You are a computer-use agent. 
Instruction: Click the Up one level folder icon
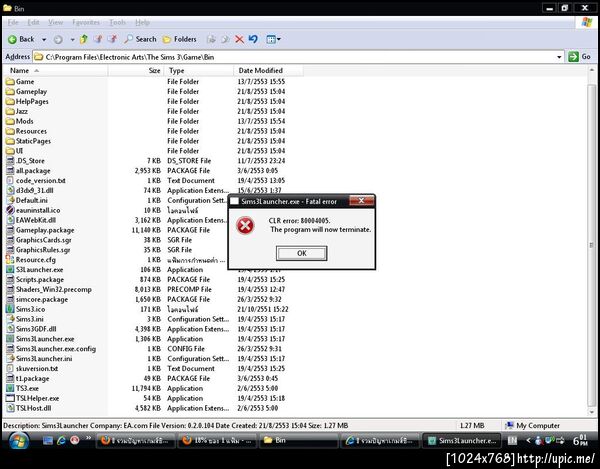click(84, 39)
